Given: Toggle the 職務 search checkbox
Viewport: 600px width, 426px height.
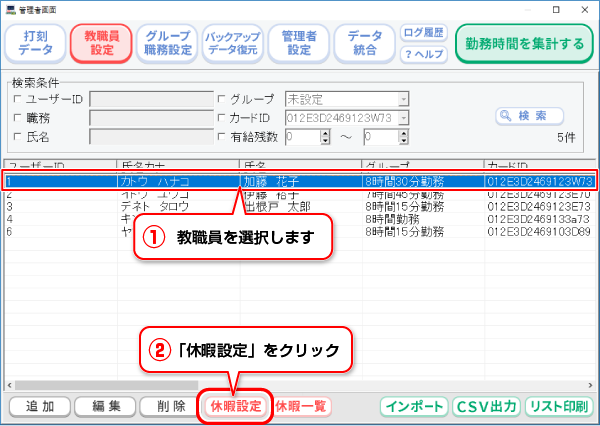Looking at the screenshot, I should click(17, 118).
